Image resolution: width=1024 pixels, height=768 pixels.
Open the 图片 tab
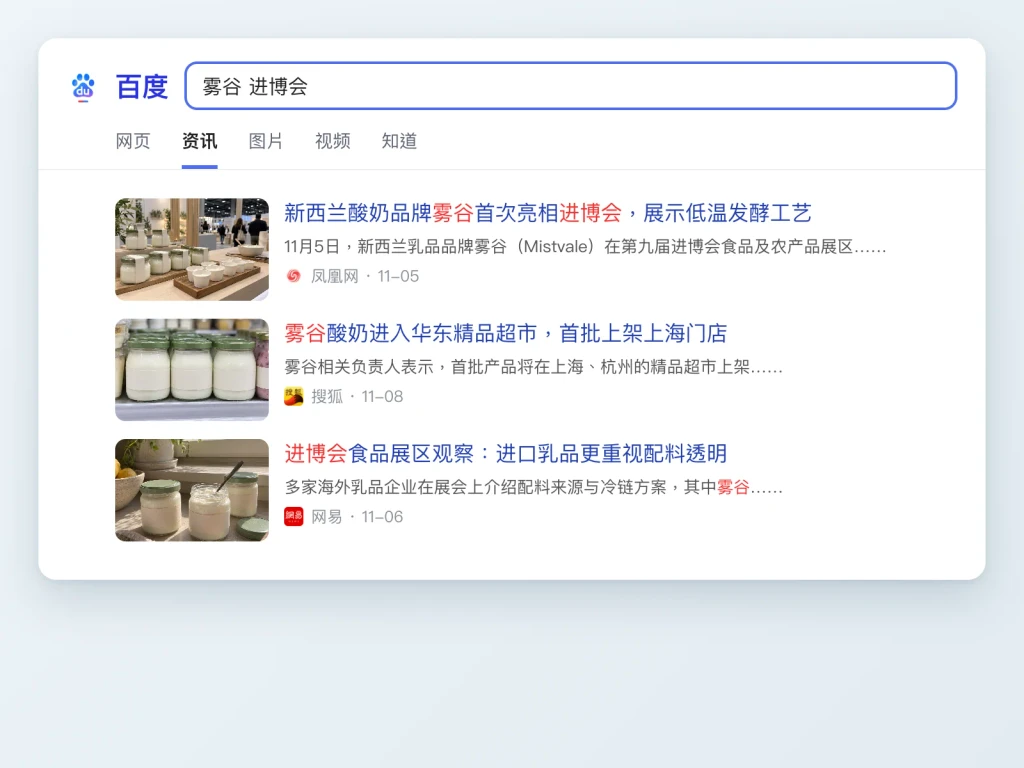266,141
